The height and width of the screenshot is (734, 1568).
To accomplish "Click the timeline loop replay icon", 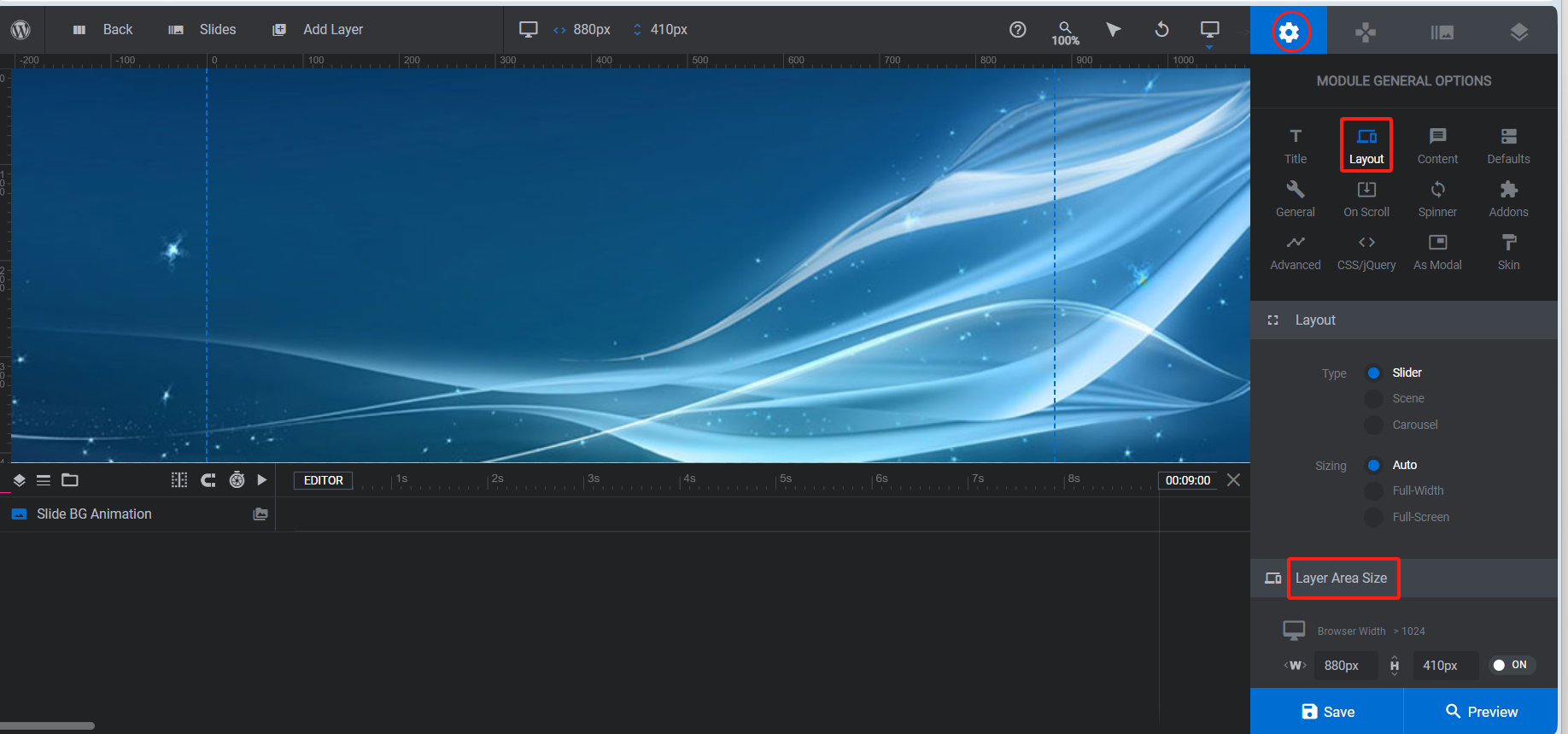I will (x=208, y=480).
